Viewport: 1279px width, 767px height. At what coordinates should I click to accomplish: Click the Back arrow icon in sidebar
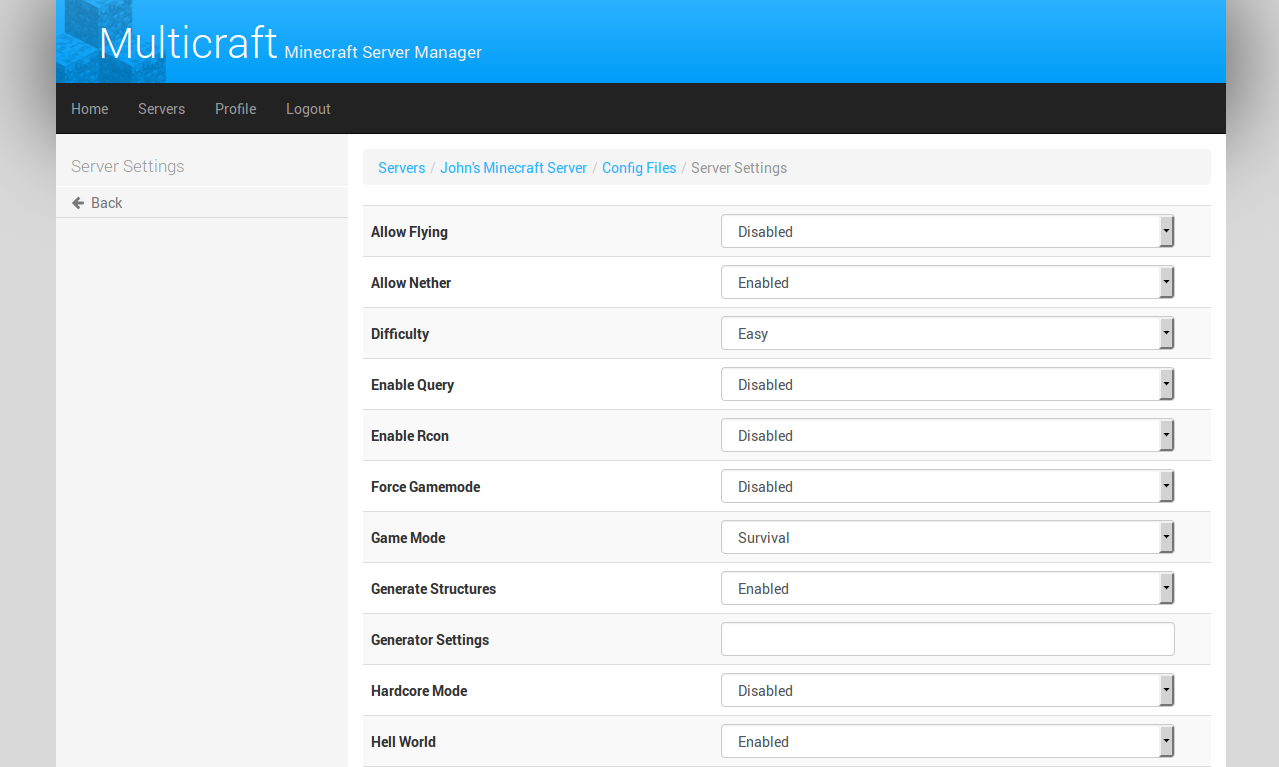tap(78, 203)
